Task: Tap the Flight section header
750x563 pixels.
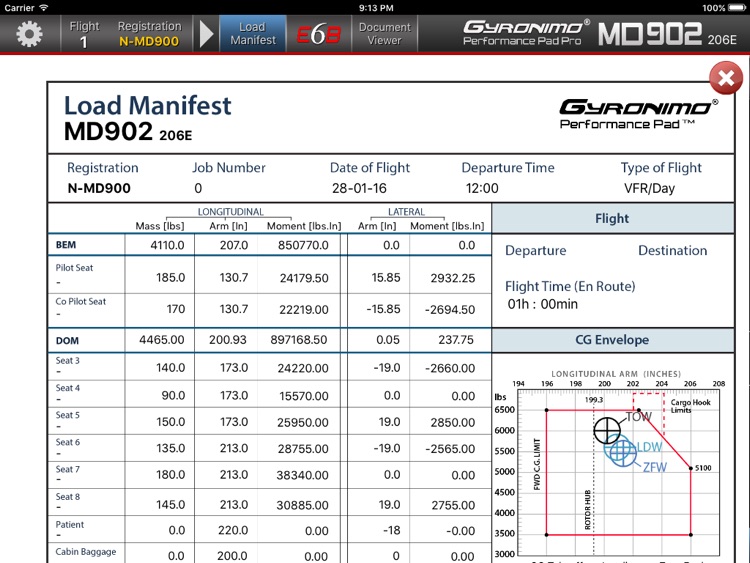Action: click(613, 219)
